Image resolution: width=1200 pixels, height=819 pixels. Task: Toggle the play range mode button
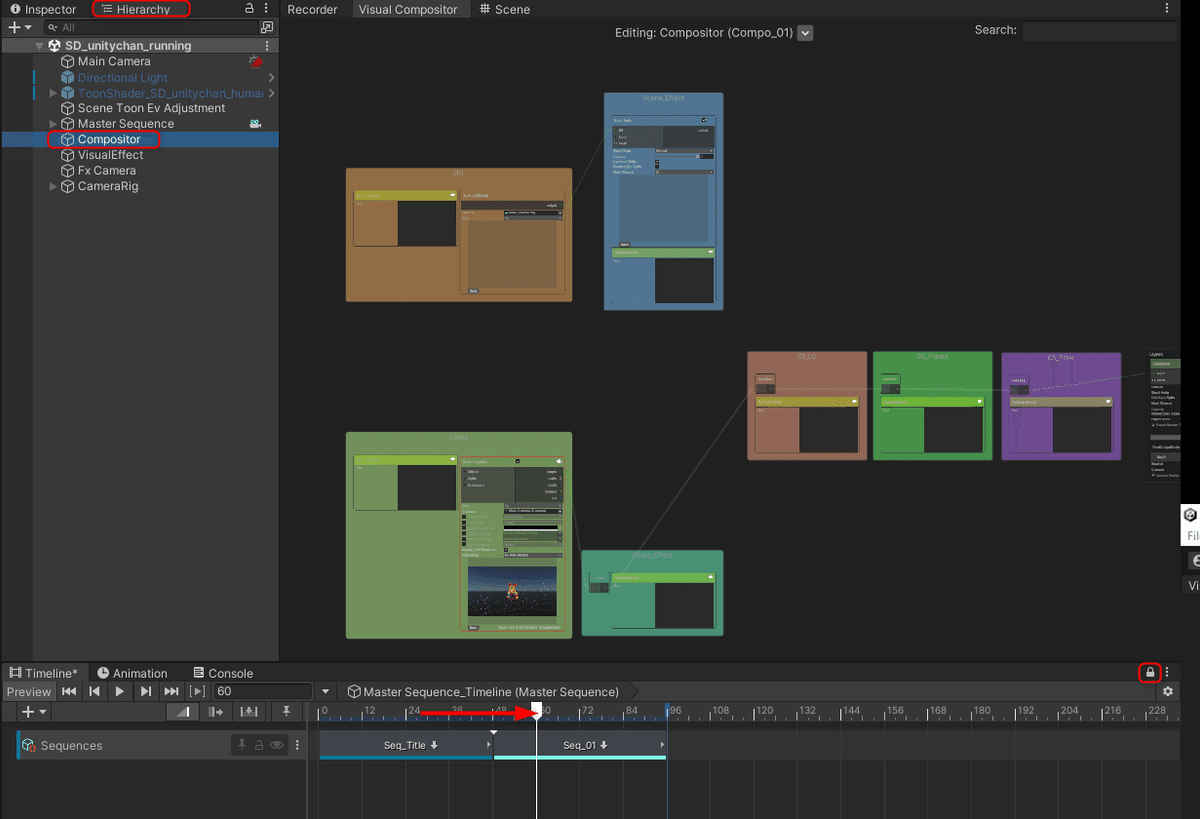[x=198, y=691]
